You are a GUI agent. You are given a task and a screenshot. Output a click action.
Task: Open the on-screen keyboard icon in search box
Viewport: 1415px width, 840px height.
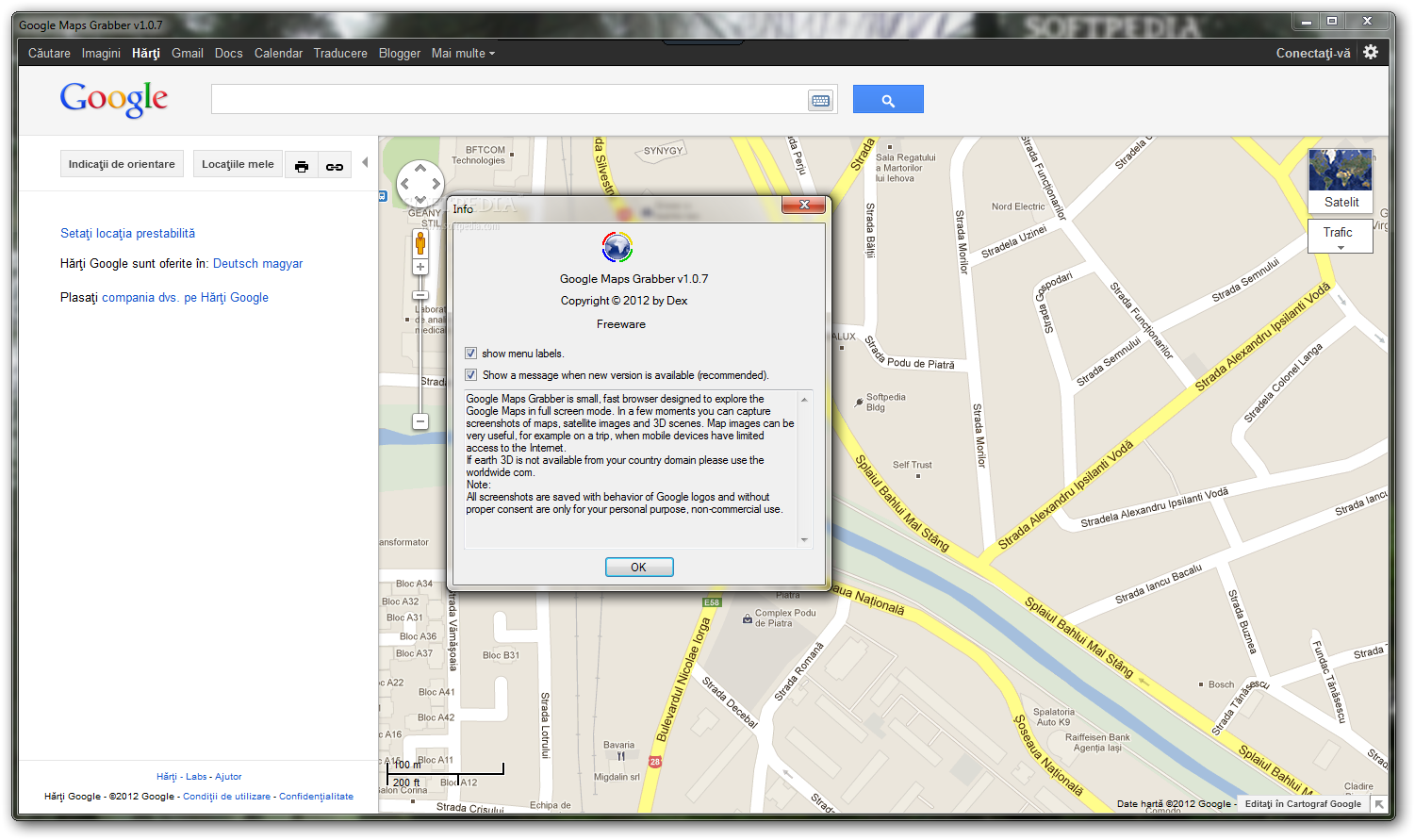click(820, 100)
